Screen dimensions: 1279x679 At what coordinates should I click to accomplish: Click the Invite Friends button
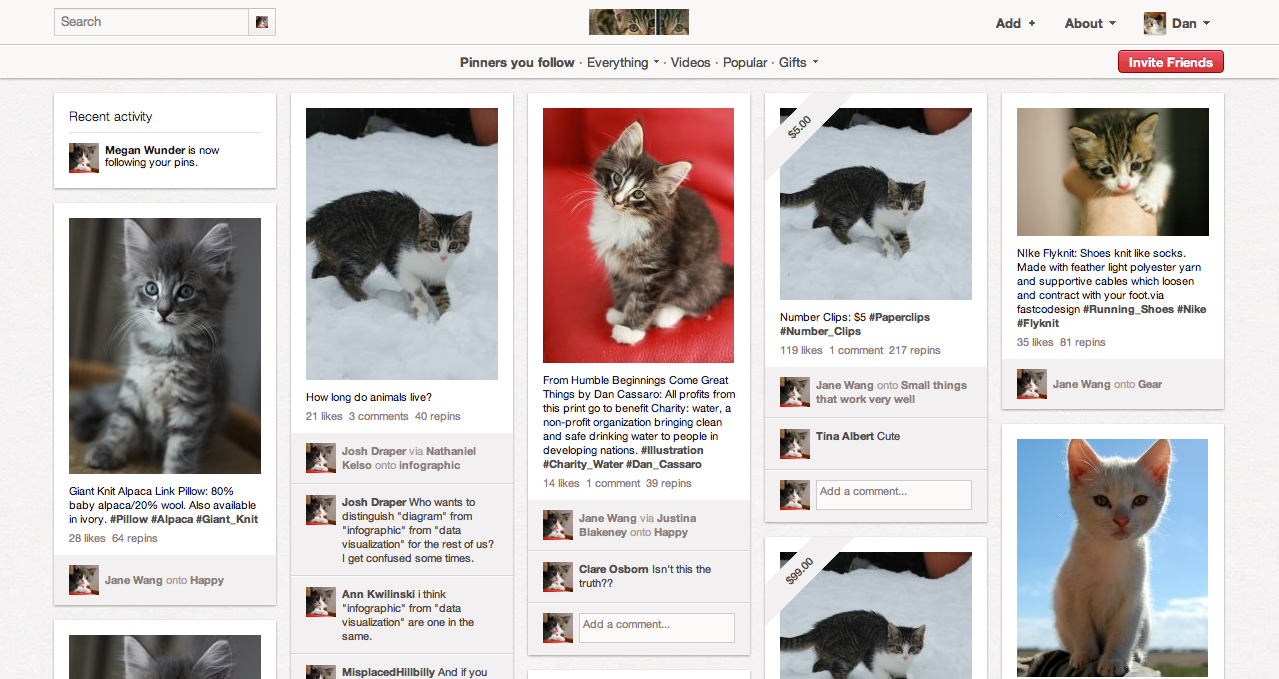[x=1170, y=62]
